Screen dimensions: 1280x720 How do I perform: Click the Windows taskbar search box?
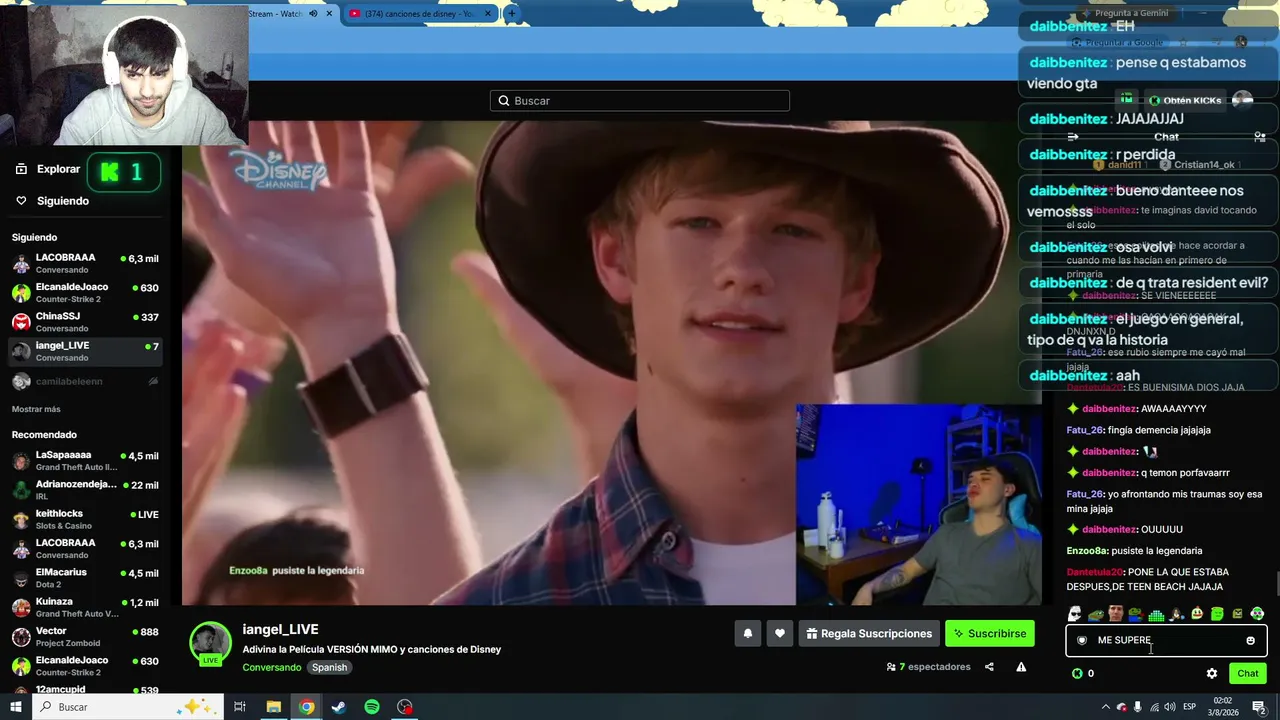[128, 707]
